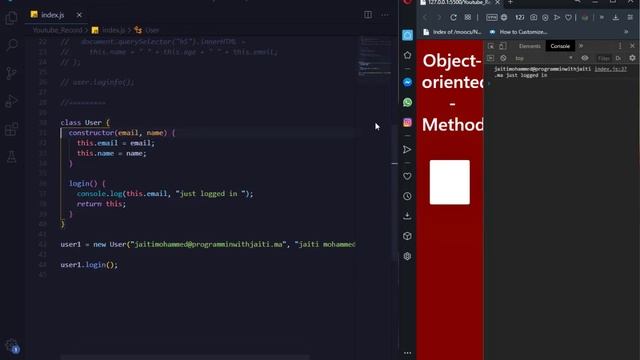
Task: Clear the console
Action: point(503,58)
